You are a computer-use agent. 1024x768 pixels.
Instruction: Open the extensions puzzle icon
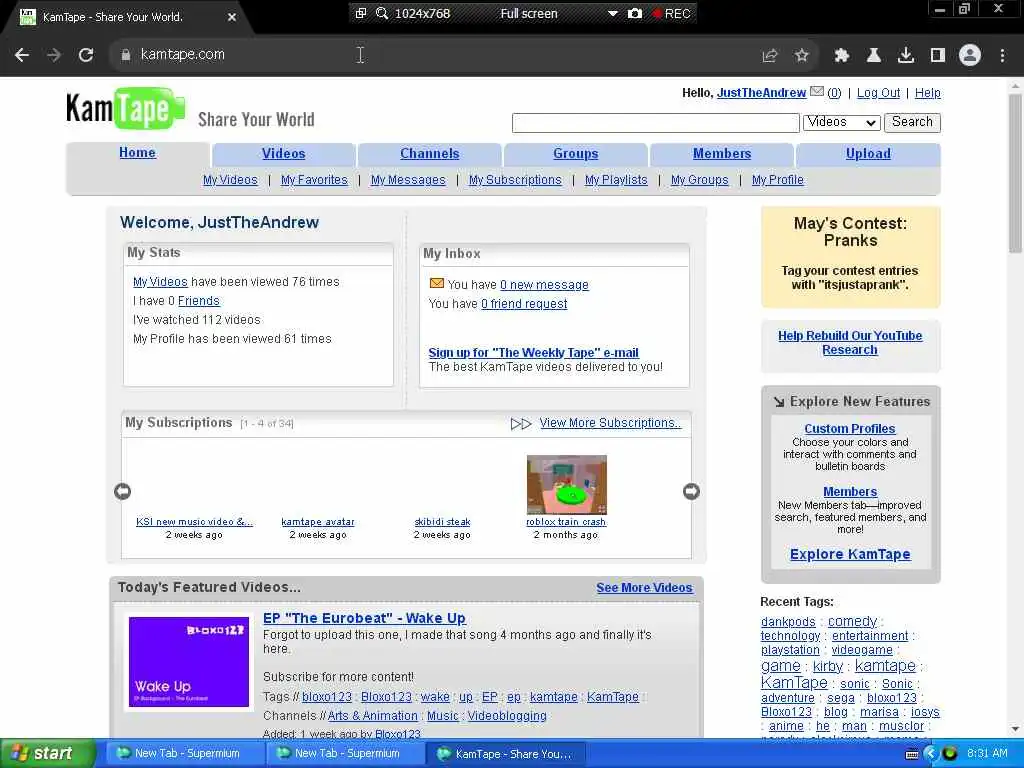point(842,56)
